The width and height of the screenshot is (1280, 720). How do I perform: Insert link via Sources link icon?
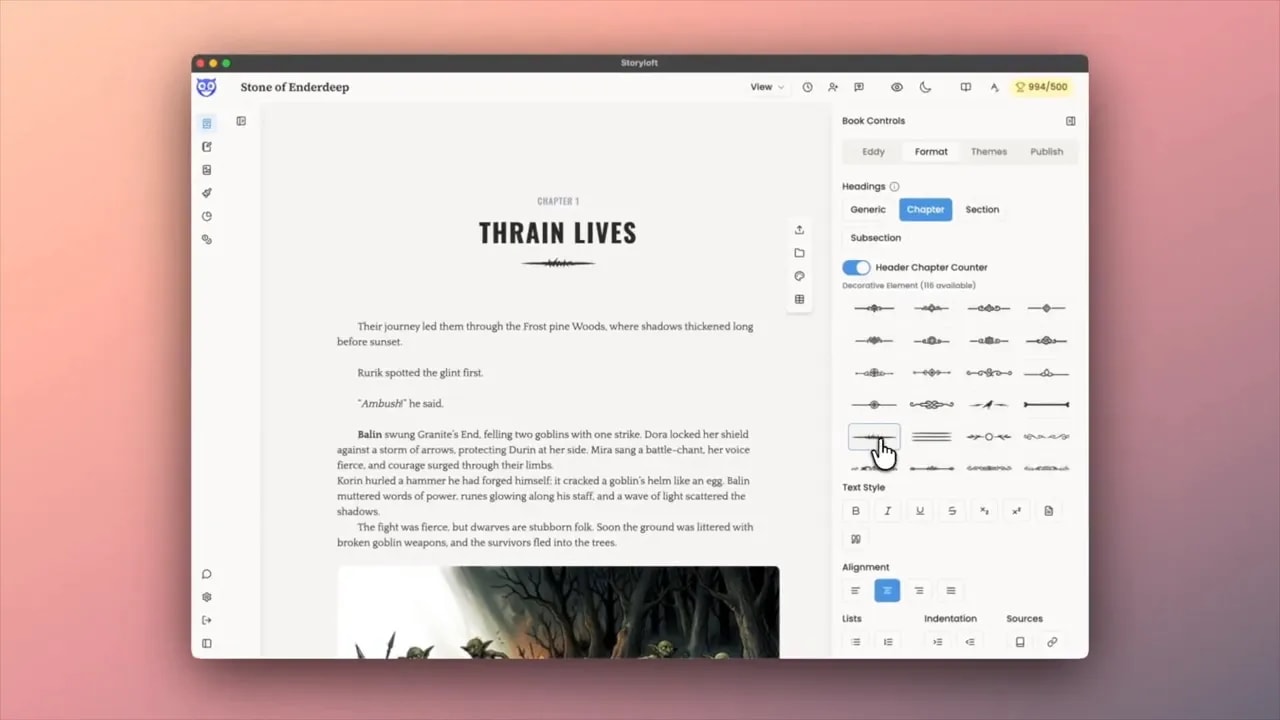tap(1052, 642)
